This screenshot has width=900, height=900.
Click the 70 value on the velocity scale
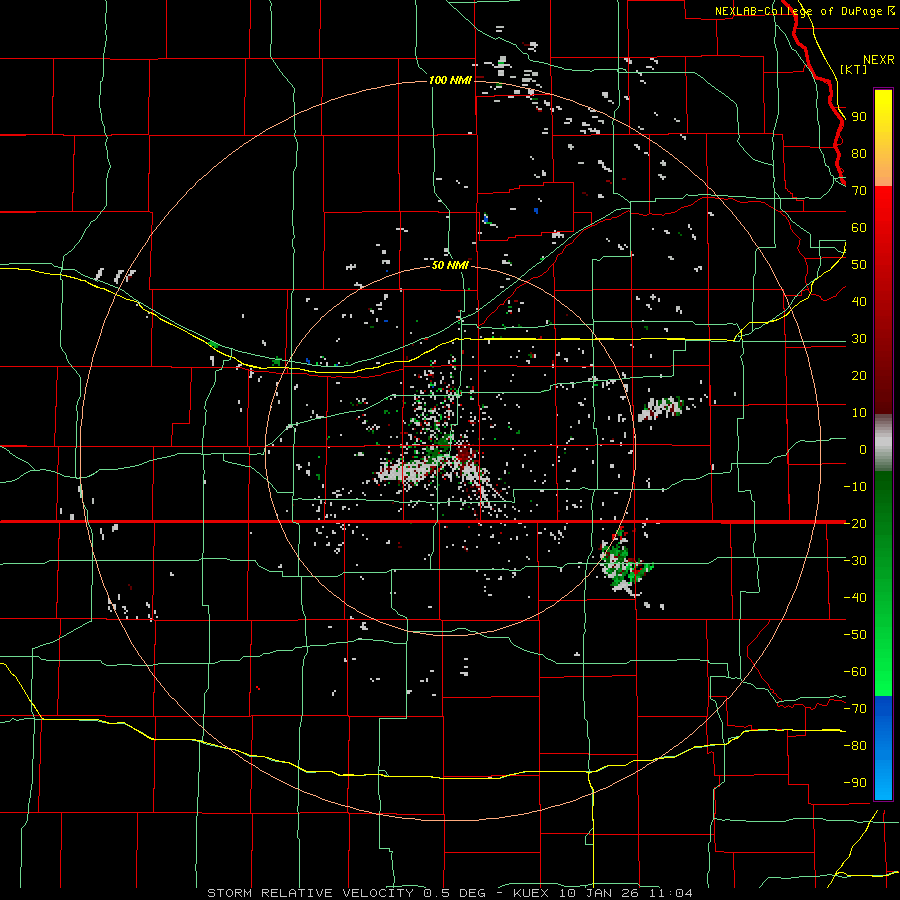859,191
